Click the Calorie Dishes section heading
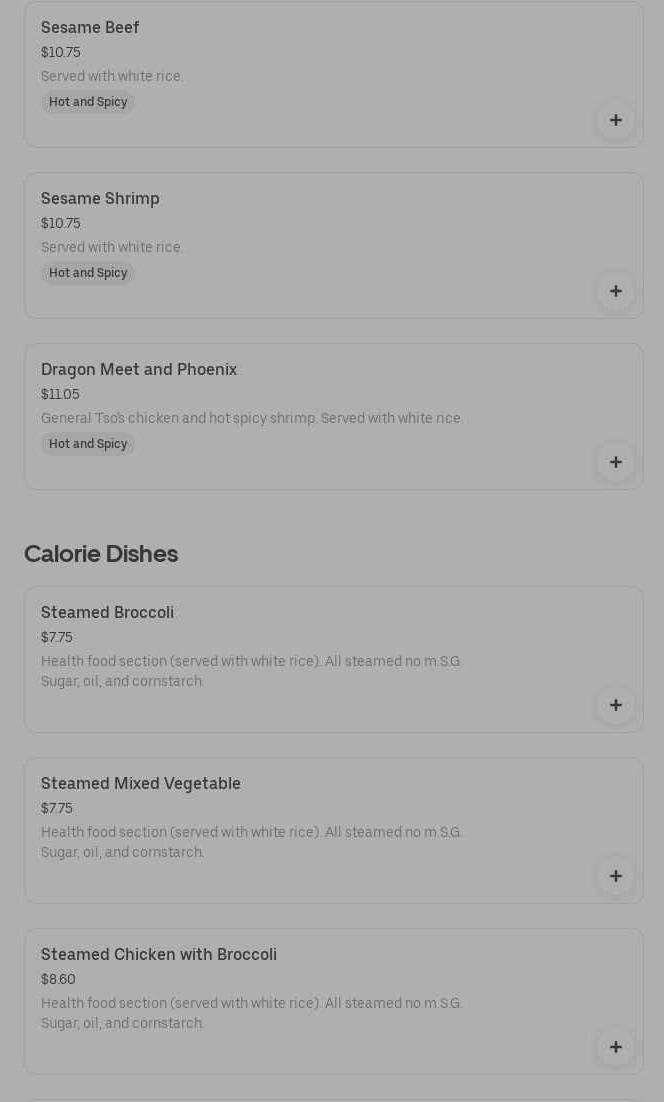This screenshot has width=664, height=1102. coord(101,554)
